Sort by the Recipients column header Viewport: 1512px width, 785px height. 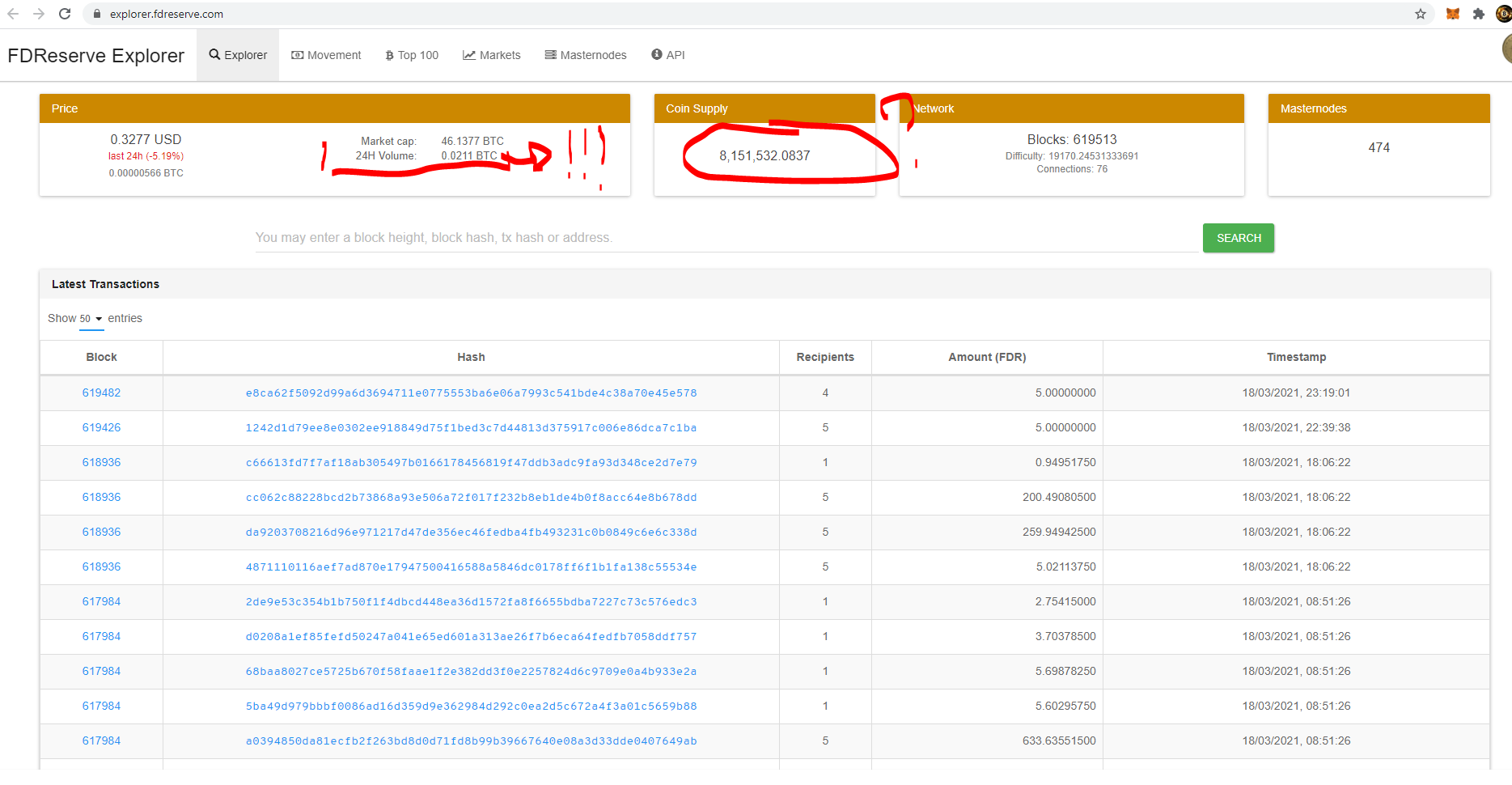click(825, 357)
